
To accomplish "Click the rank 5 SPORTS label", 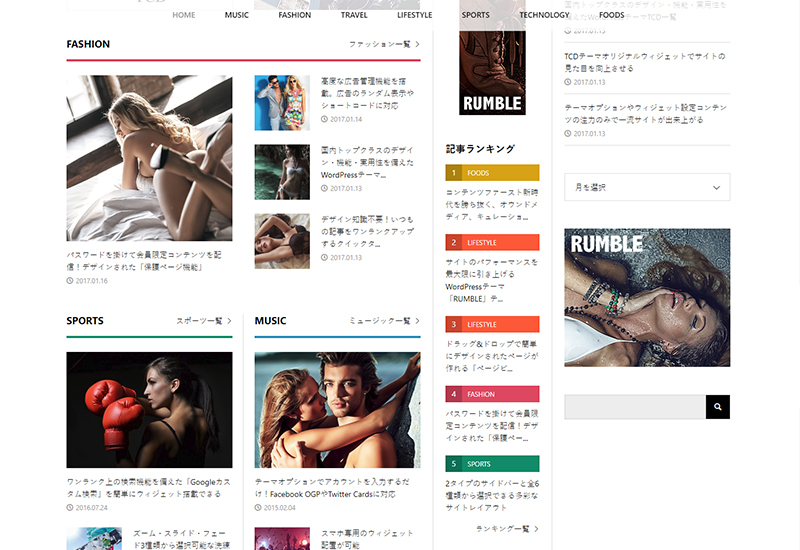I will (492, 464).
